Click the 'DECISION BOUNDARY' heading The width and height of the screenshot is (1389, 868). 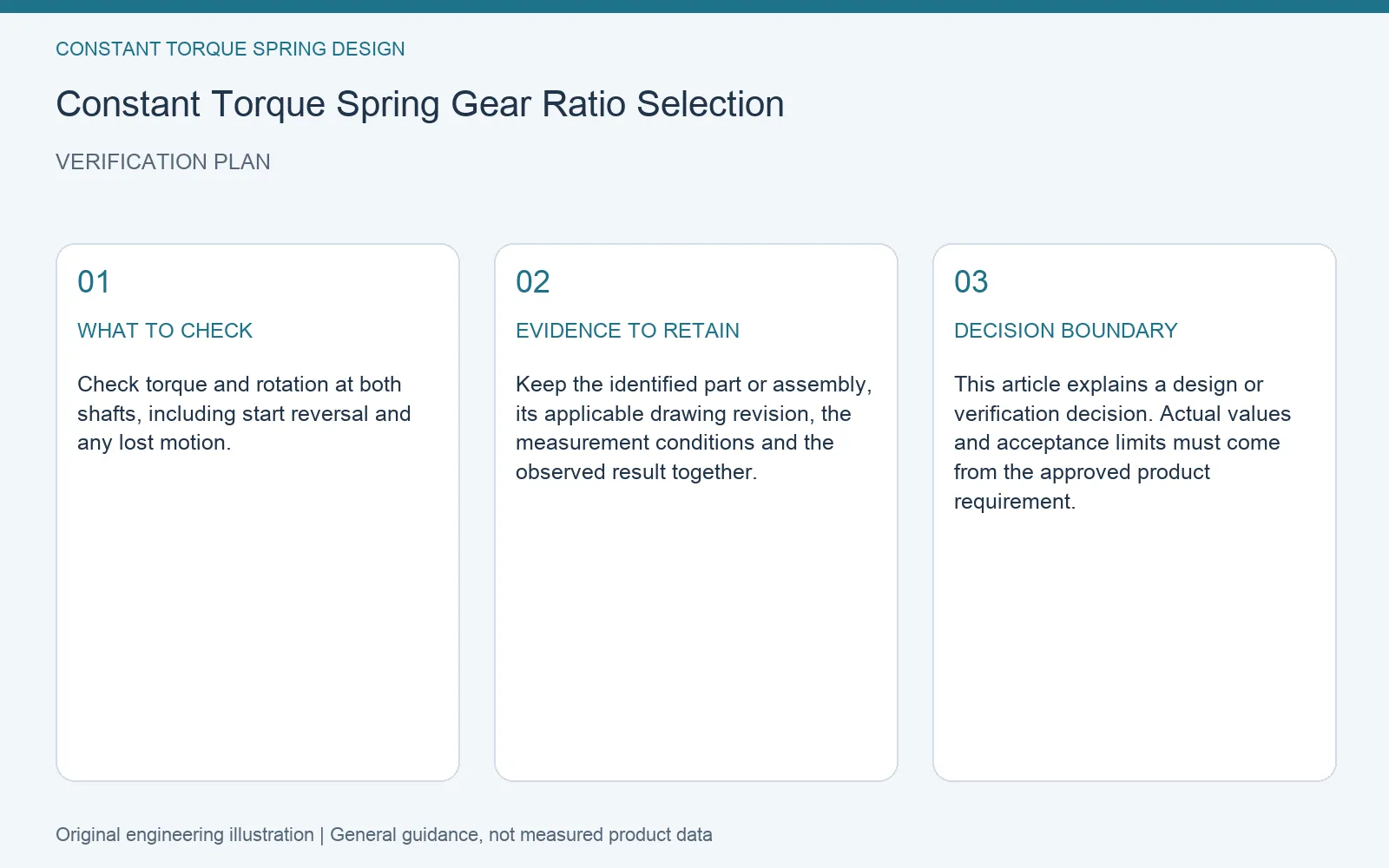coord(1066,331)
